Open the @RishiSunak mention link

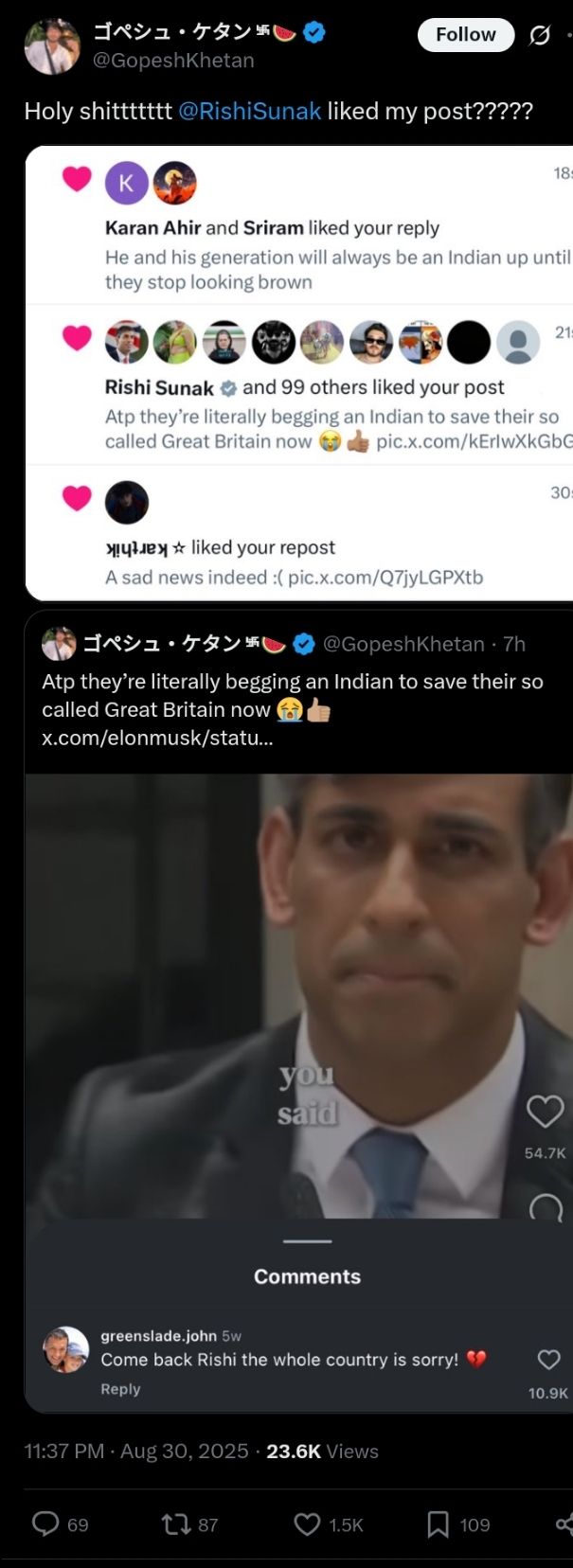click(x=250, y=111)
